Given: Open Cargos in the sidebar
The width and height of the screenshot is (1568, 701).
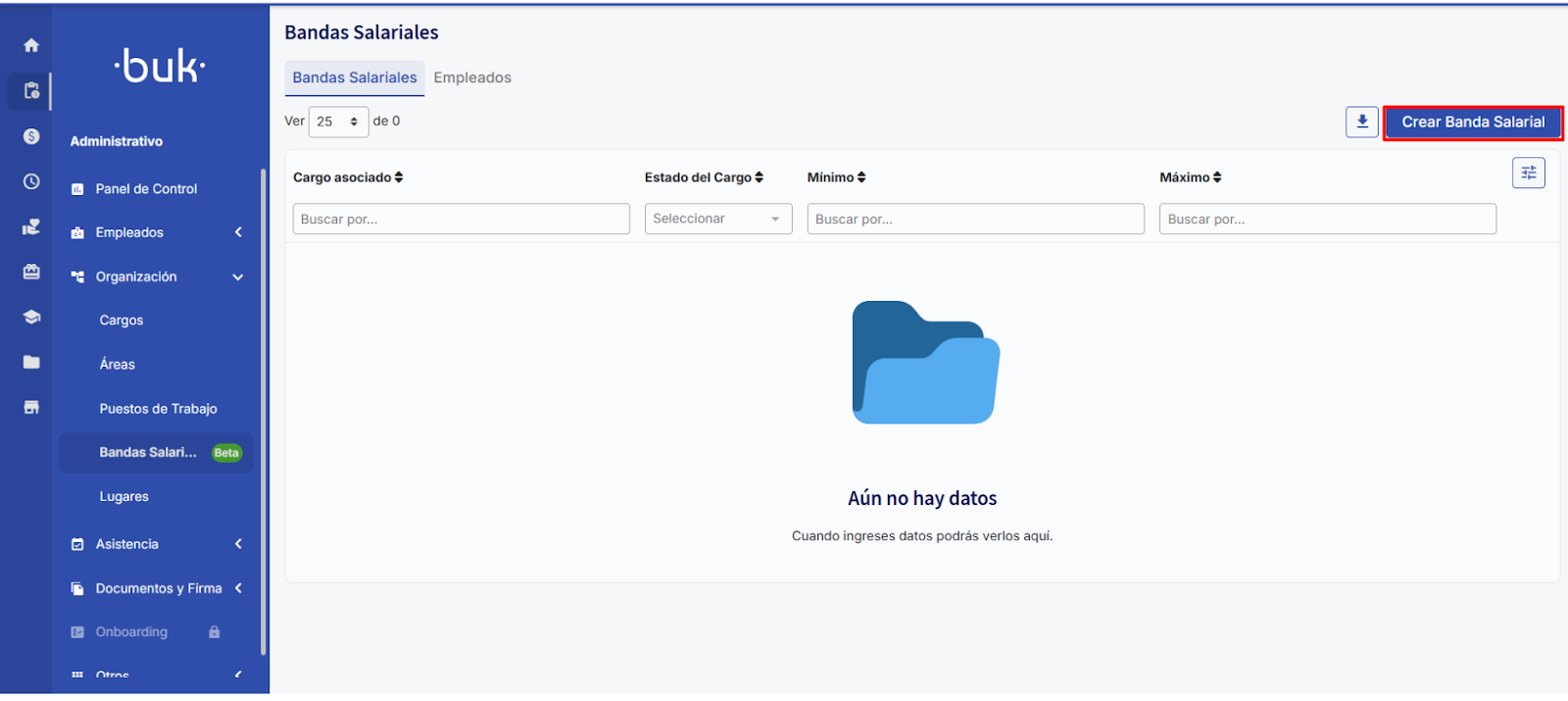Looking at the screenshot, I should [x=122, y=321].
